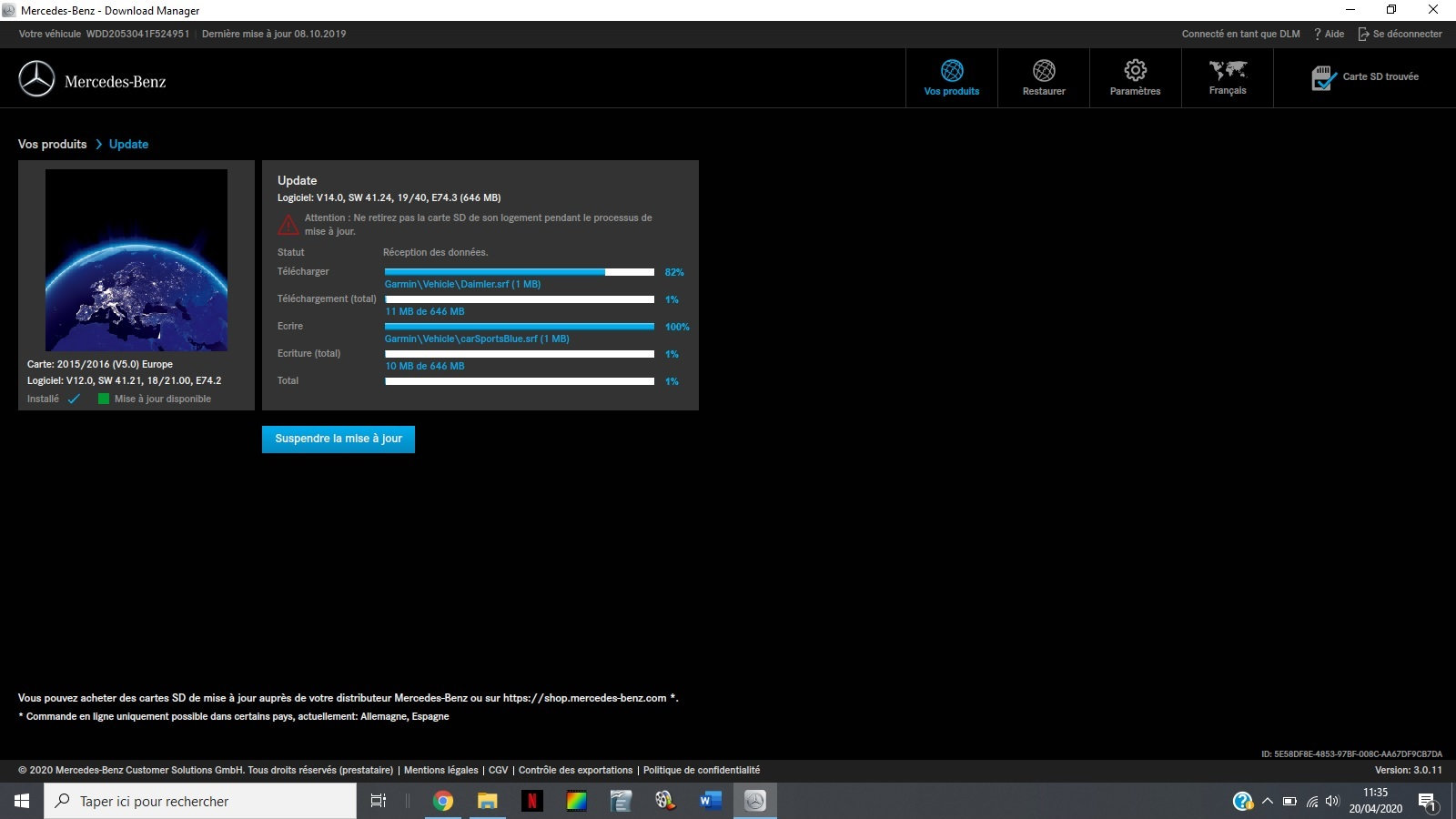Click the Téléchargement (total) progress bar
This screenshot has height=819, width=1456.
coord(520,299)
